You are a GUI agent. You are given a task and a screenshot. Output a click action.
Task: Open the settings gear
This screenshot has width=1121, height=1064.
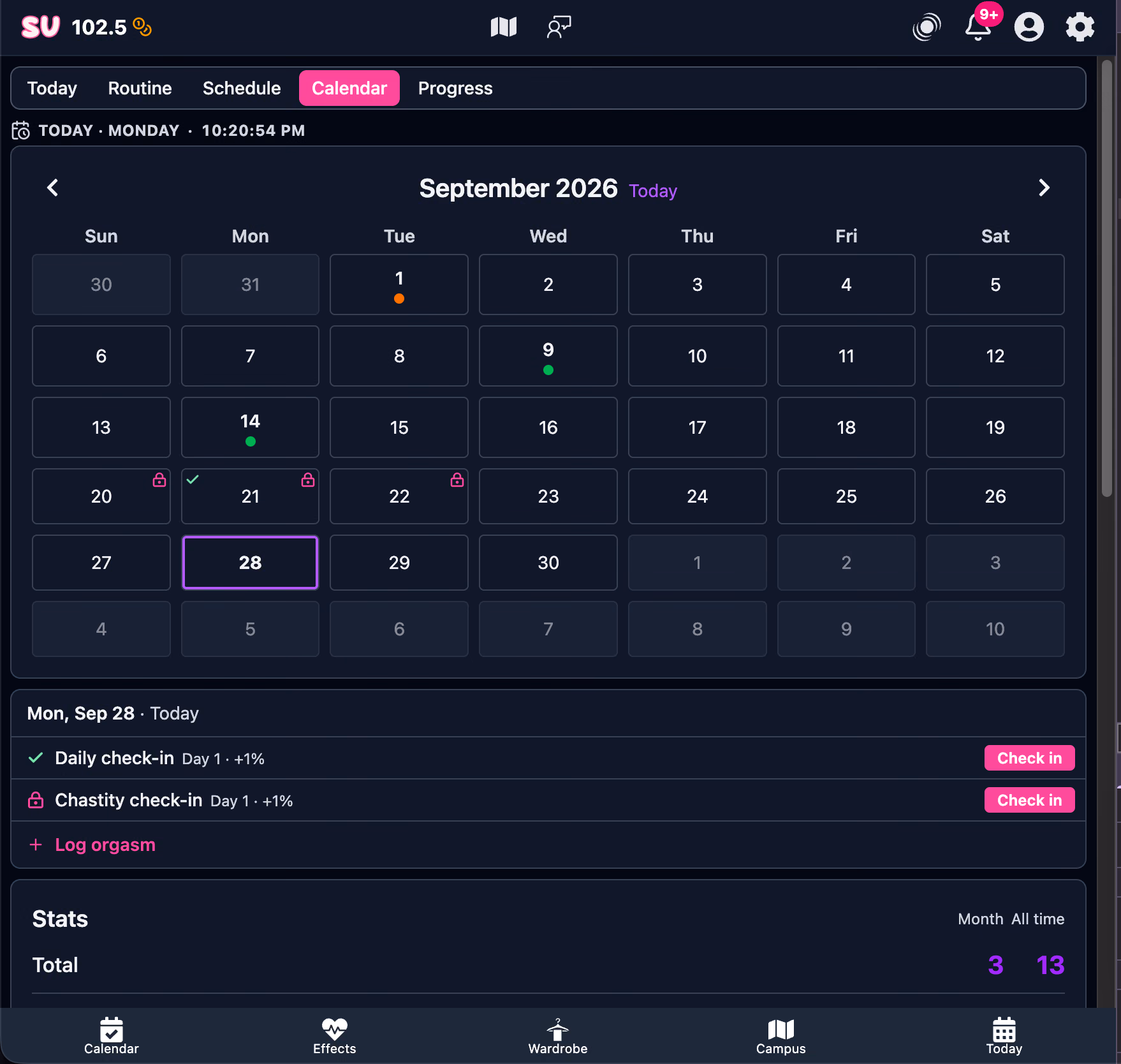[x=1080, y=27]
